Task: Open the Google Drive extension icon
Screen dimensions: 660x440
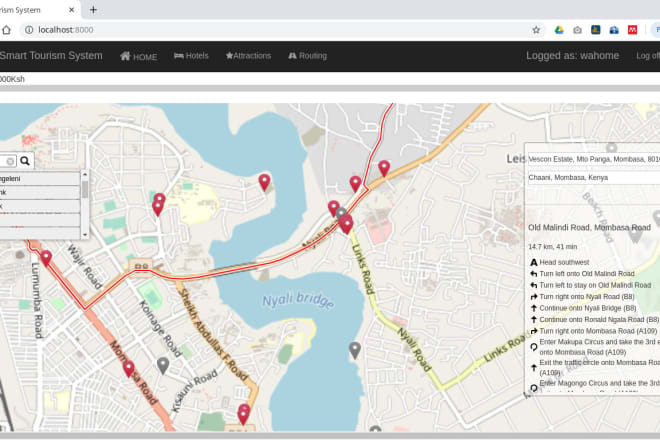Action: click(x=559, y=30)
